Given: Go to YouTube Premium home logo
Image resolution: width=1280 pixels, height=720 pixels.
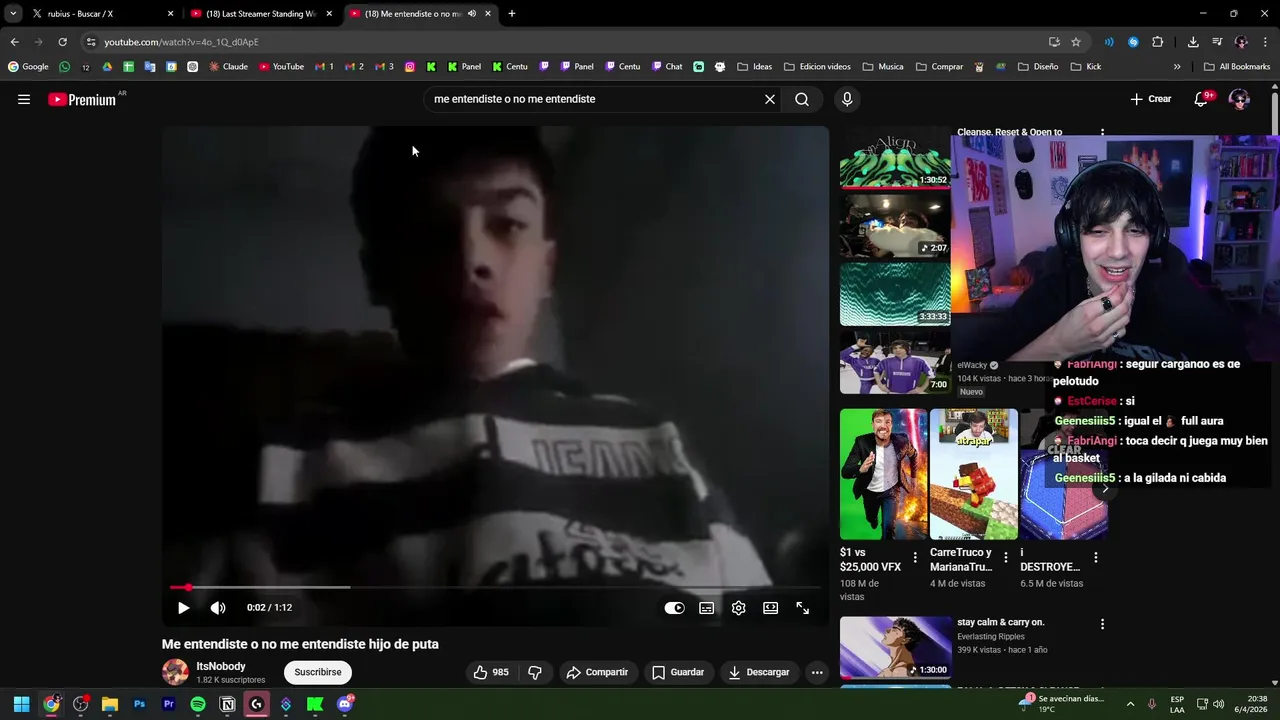Looking at the screenshot, I should [x=82, y=99].
